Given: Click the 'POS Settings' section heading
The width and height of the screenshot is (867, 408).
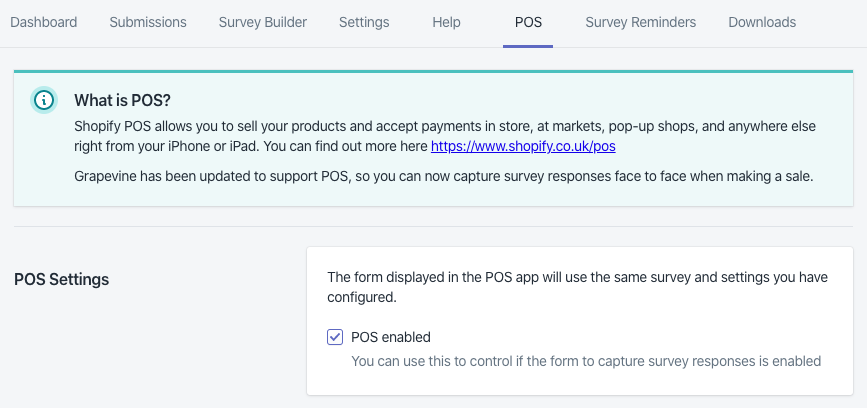Looking at the screenshot, I should (x=62, y=279).
